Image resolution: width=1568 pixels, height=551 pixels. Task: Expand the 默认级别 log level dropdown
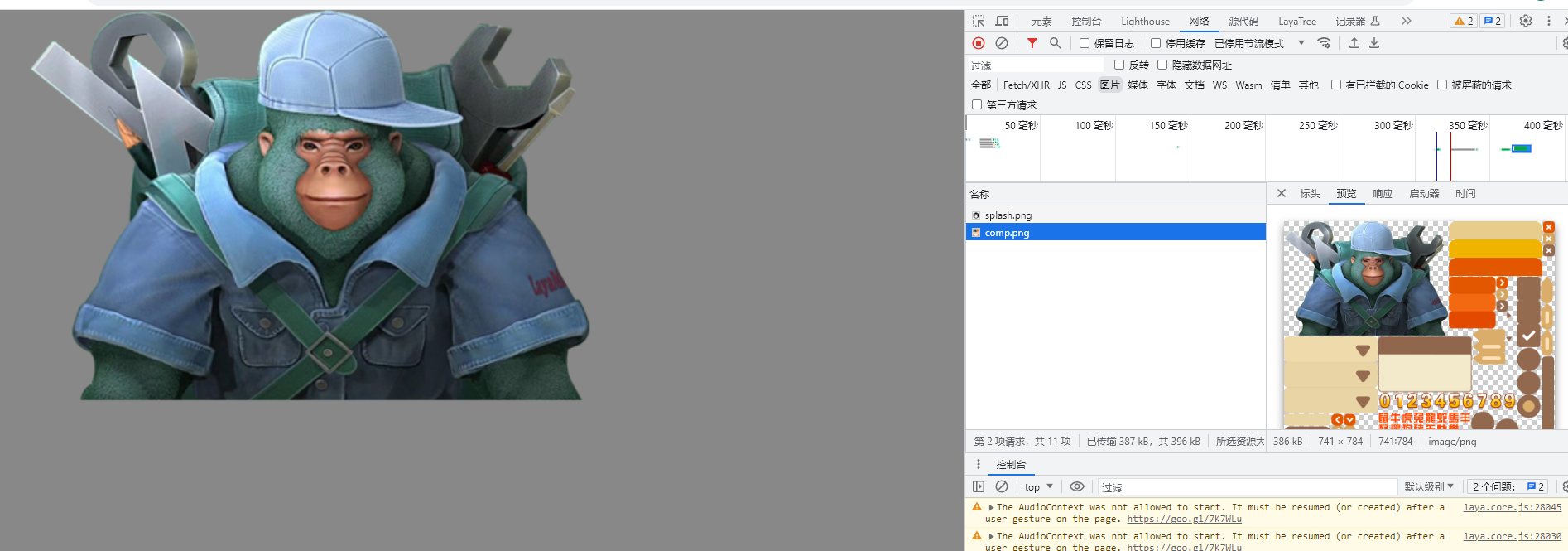(x=1429, y=487)
